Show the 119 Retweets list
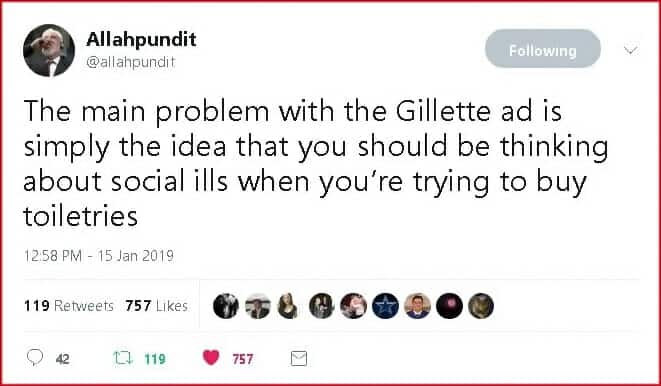 click(69, 306)
